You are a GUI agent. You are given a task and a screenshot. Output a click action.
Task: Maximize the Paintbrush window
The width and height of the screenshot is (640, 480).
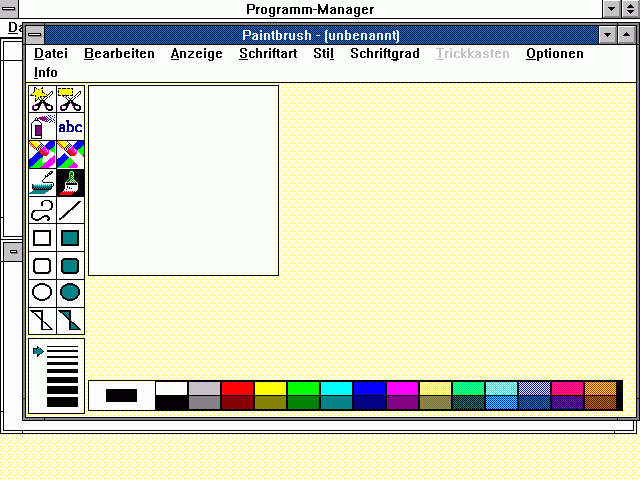[627, 35]
